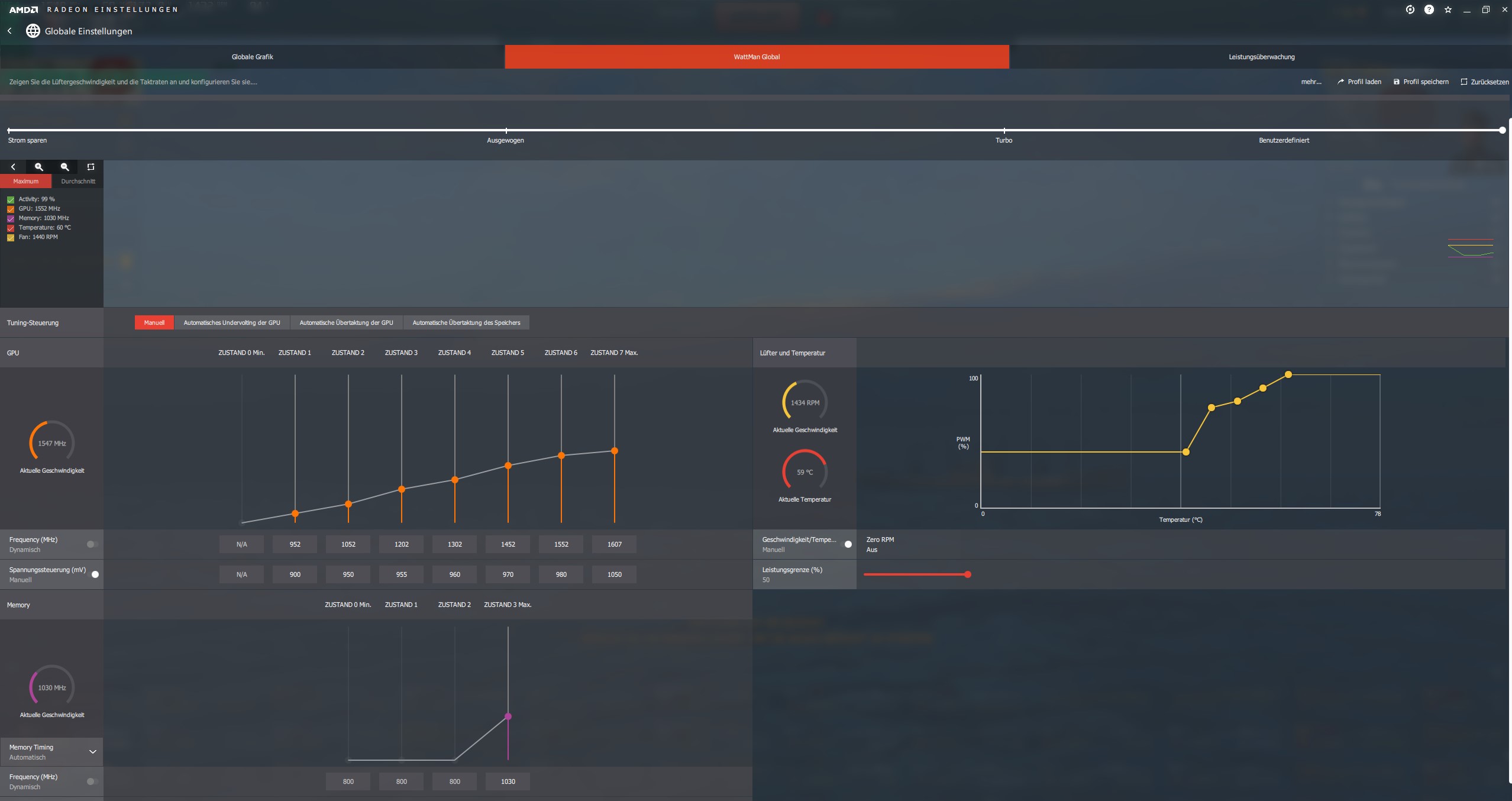Viewport: 1512px width, 801px height.
Task: Click Profil speichern
Action: [x=1421, y=82]
